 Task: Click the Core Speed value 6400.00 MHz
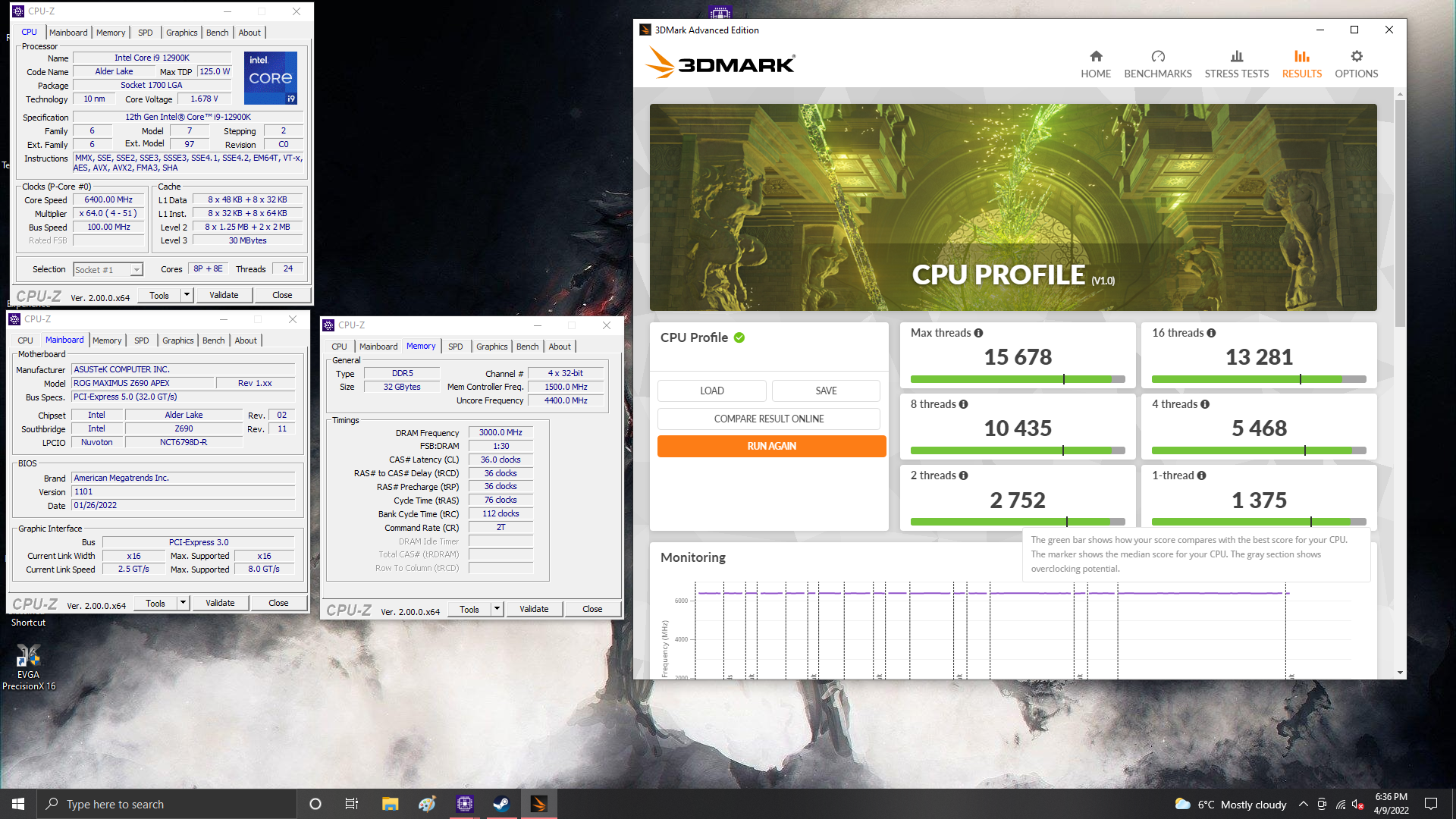[108, 199]
